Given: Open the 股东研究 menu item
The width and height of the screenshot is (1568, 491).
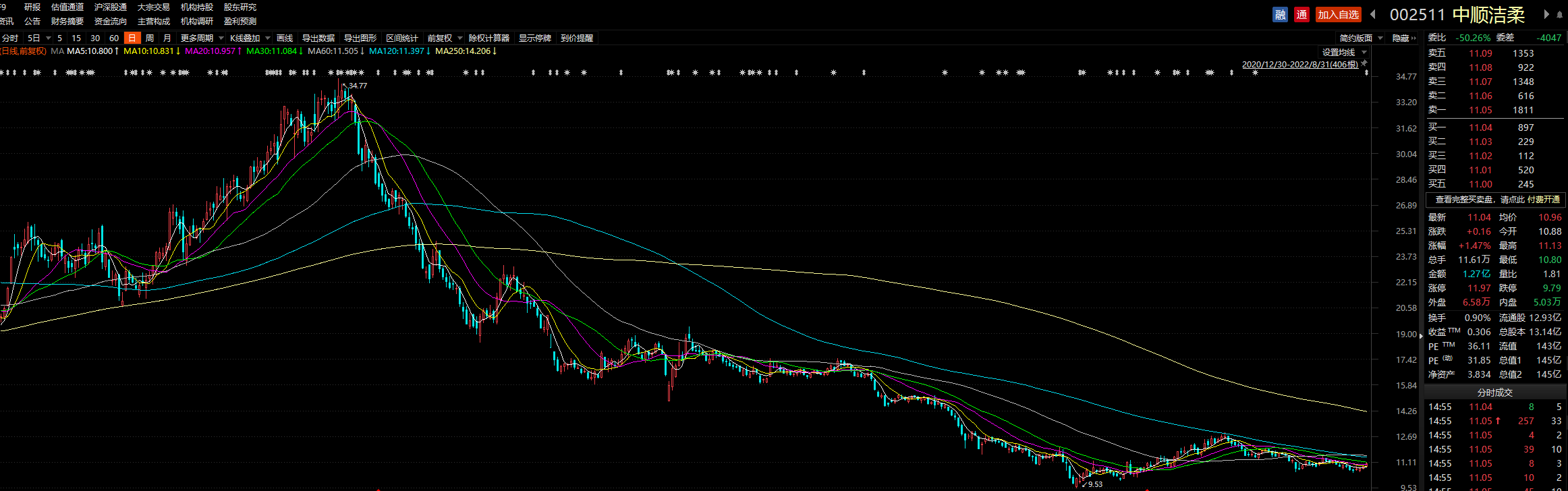Looking at the screenshot, I should pyautogui.click(x=240, y=7).
